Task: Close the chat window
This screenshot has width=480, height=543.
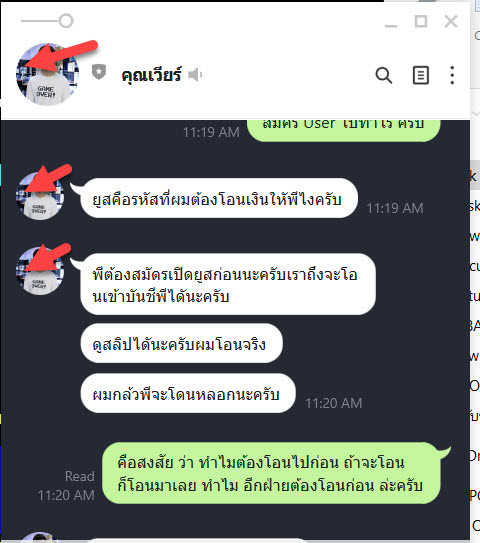Action: point(451,21)
